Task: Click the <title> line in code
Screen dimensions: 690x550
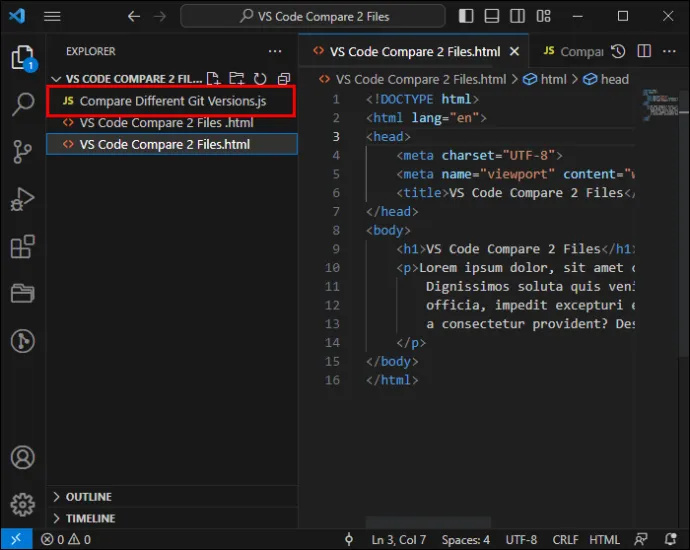Action: tap(515, 193)
